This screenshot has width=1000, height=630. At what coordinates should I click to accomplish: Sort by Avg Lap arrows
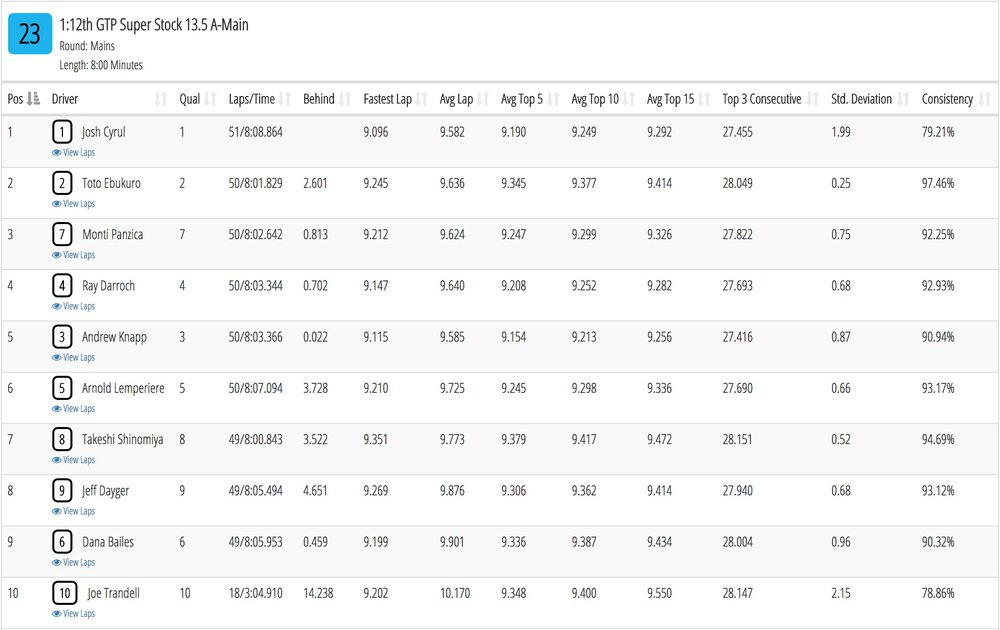tap(483, 99)
